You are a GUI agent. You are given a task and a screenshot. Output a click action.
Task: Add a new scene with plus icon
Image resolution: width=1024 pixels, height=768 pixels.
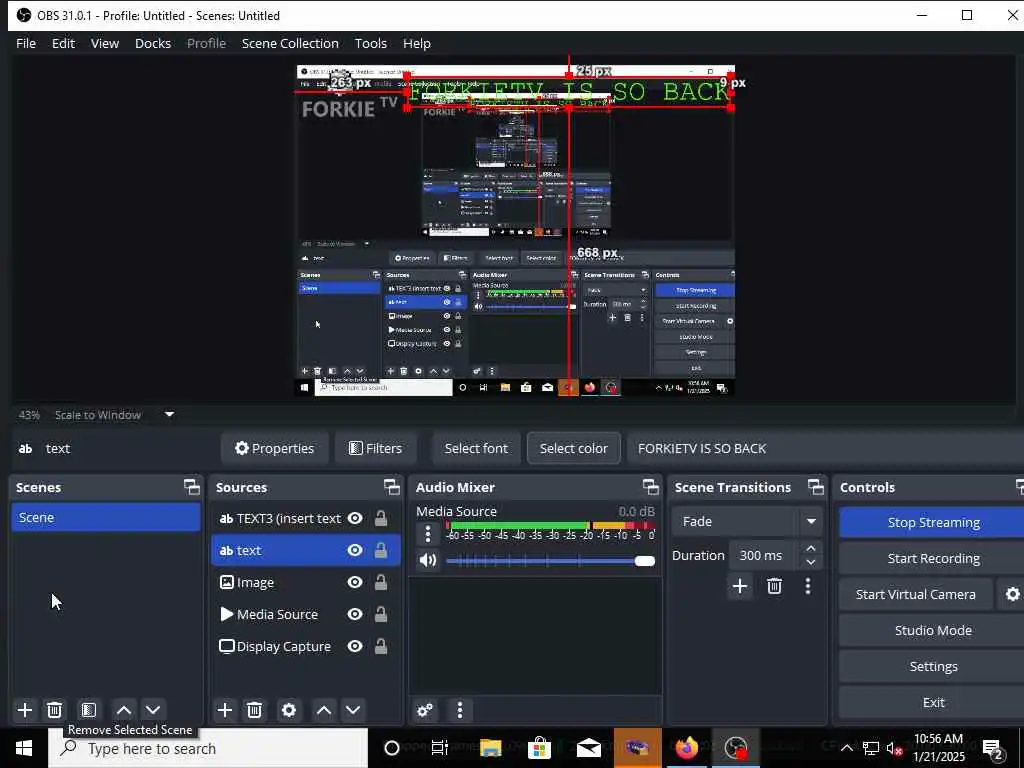(x=25, y=710)
